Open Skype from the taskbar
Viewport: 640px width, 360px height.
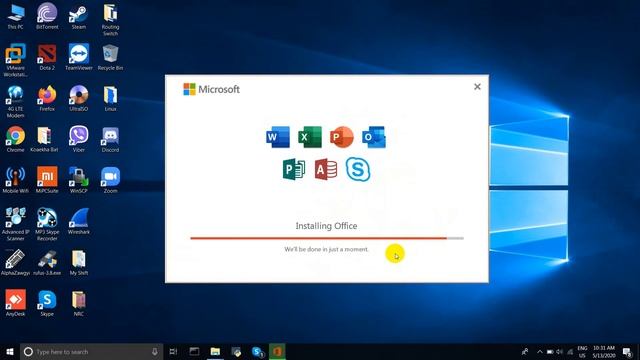[x=258, y=351]
